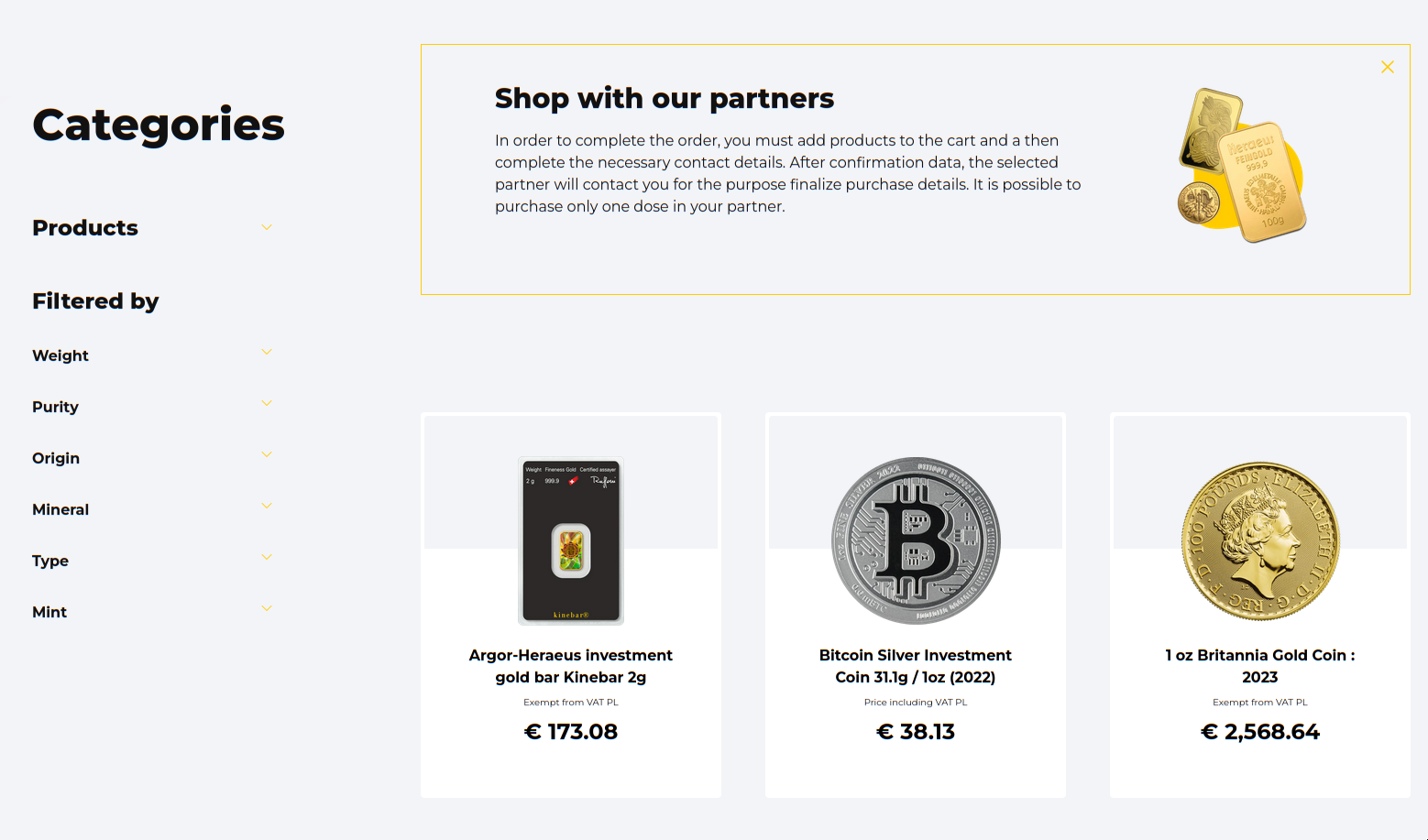Open Argor-Heraeus investment gold bar Kinebar 2g title
The image size is (1428, 840).
point(571,666)
